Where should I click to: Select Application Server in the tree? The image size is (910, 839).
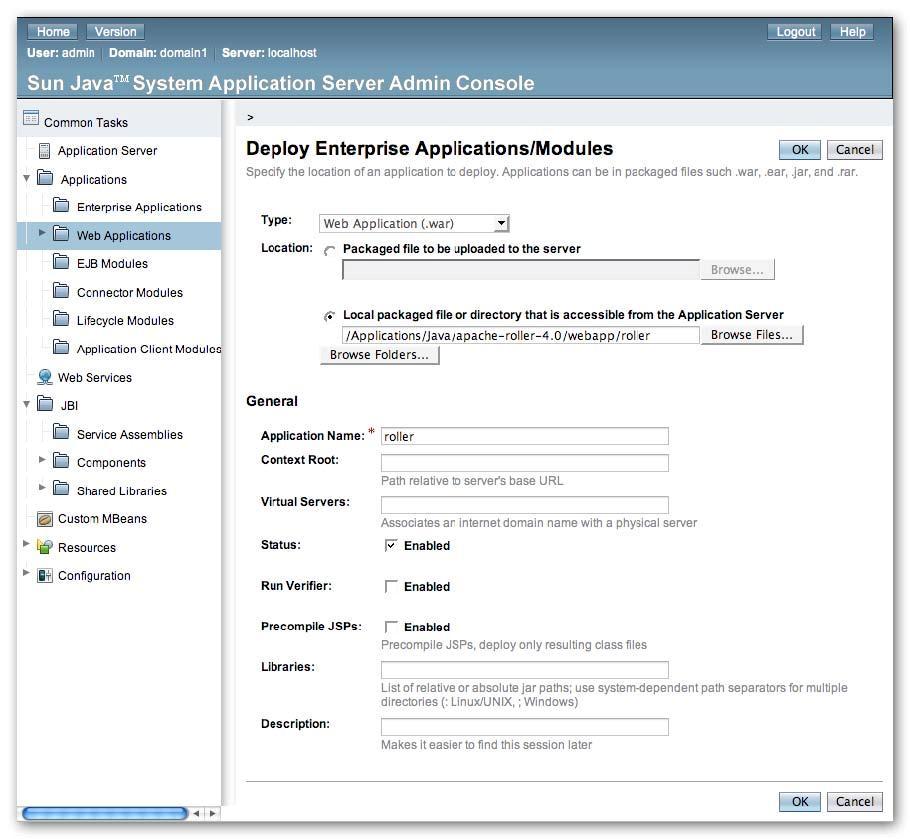click(x=107, y=151)
